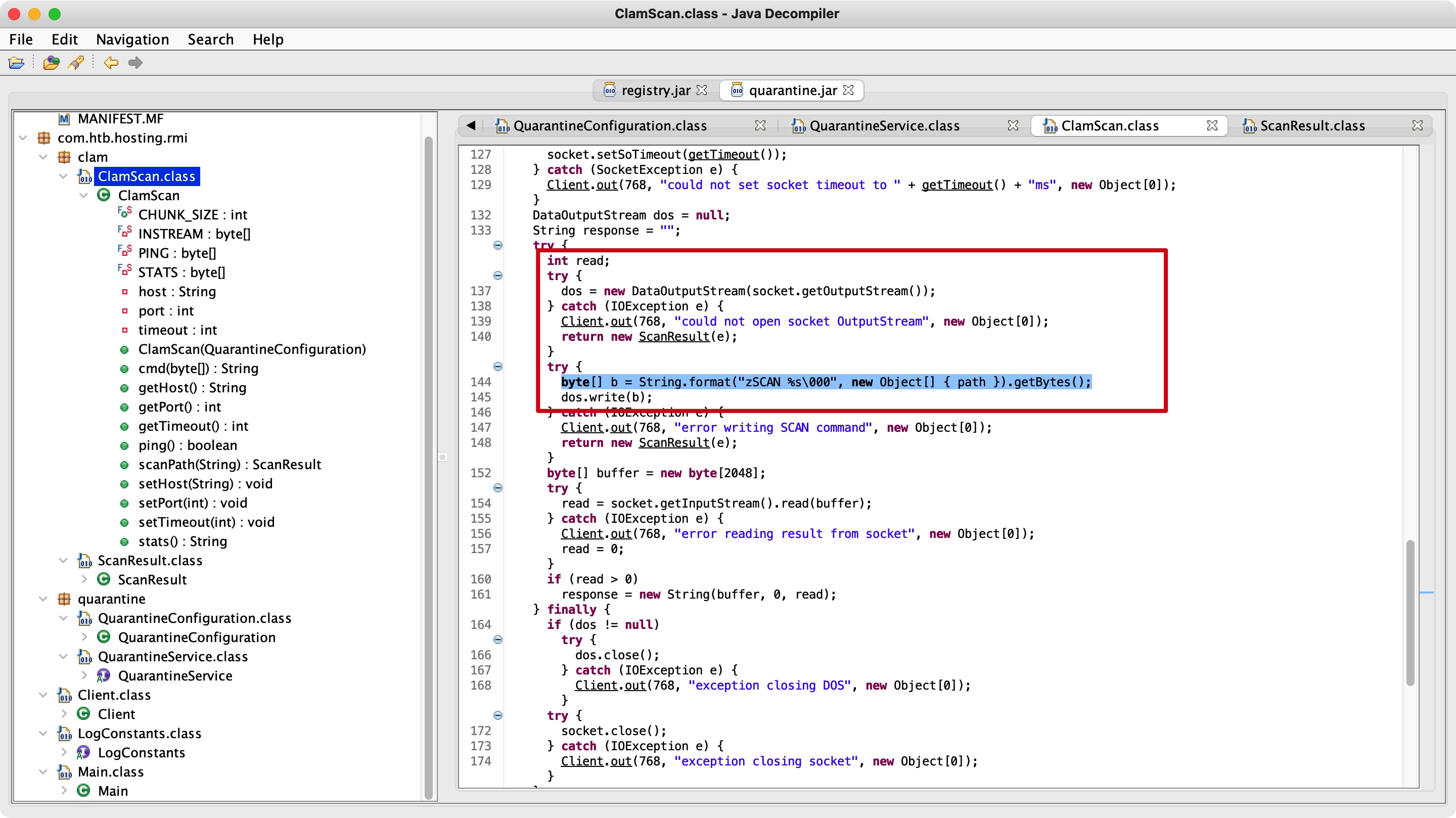Click the code editor vertical scrollbar thumb
The image size is (1456, 818).
coord(1410,613)
